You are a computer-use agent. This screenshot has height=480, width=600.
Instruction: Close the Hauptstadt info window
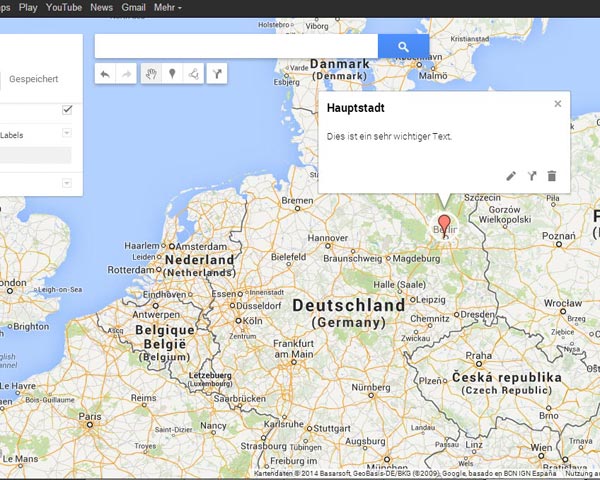click(558, 104)
